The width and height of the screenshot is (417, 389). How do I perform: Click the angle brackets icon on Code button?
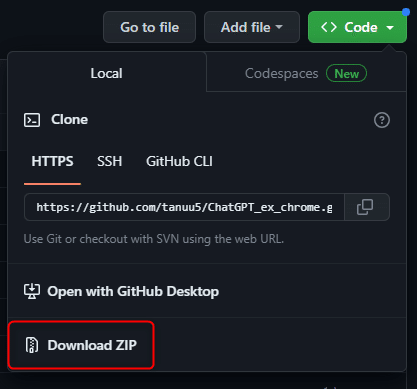329,27
